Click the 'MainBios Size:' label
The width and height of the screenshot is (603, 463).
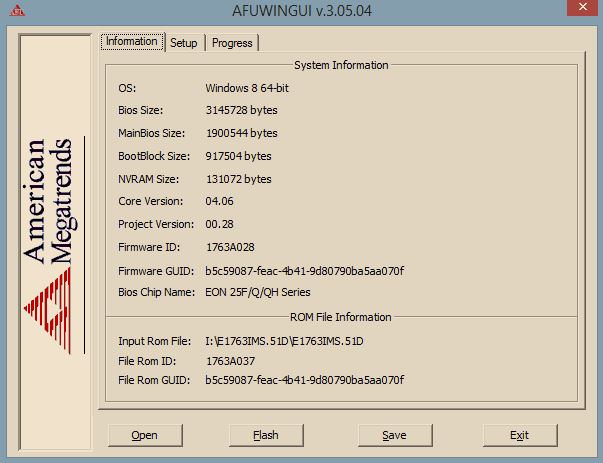[x=152, y=133]
